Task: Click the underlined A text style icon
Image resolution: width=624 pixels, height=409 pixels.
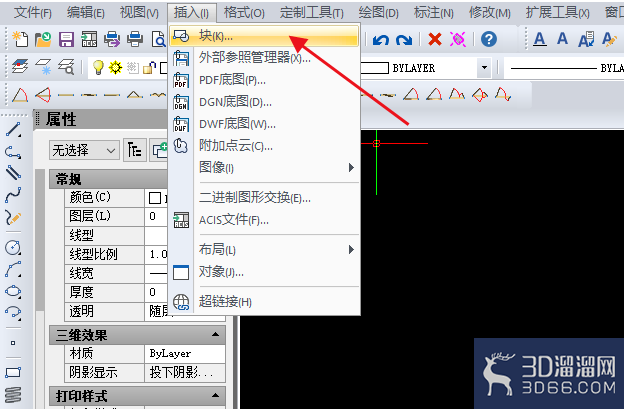Action: click(x=539, y=39)
